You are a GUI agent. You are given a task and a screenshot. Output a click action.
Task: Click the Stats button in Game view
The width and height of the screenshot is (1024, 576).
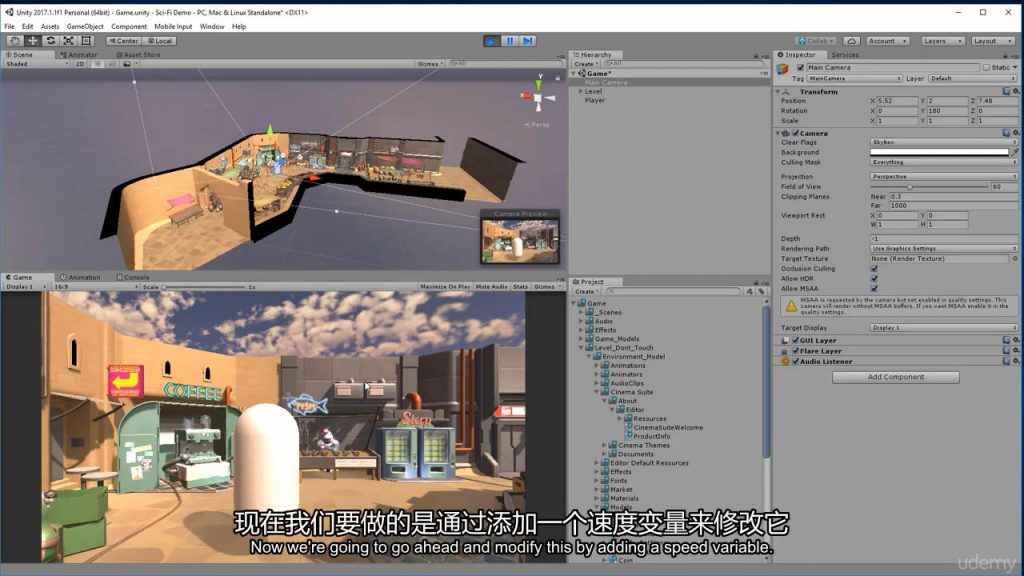[520, 287]
